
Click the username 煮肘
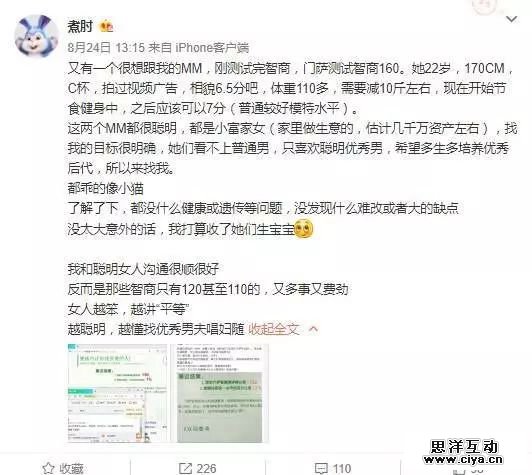pos(80,26)
